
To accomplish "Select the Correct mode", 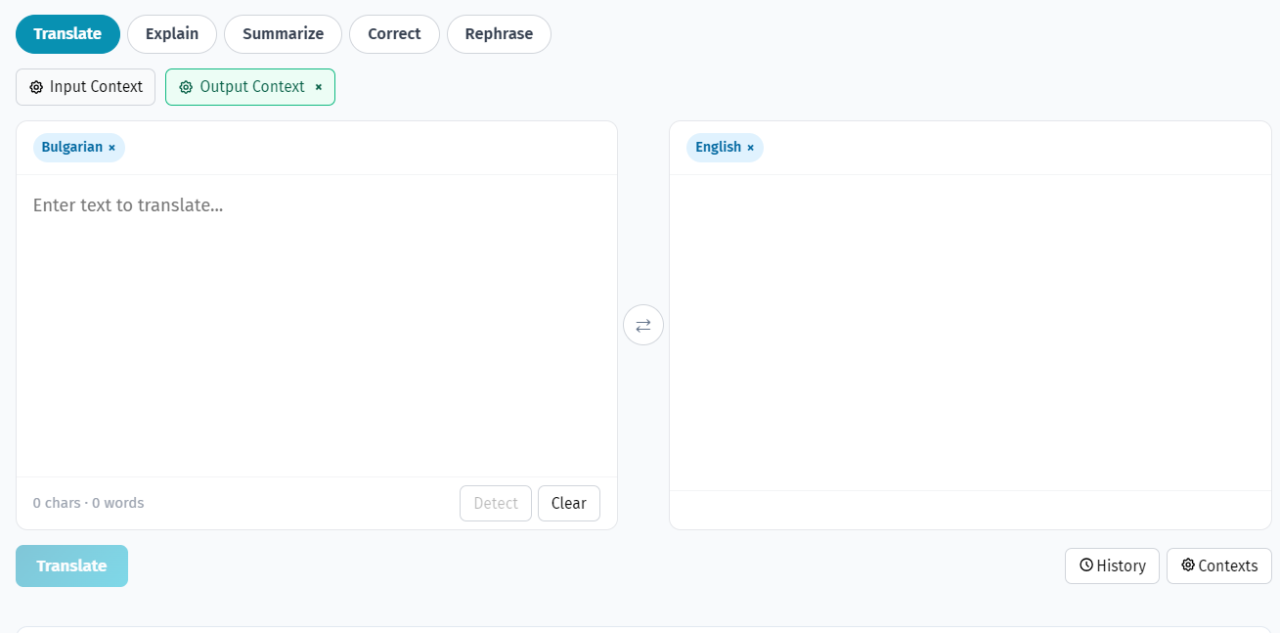I will (394, 33).
